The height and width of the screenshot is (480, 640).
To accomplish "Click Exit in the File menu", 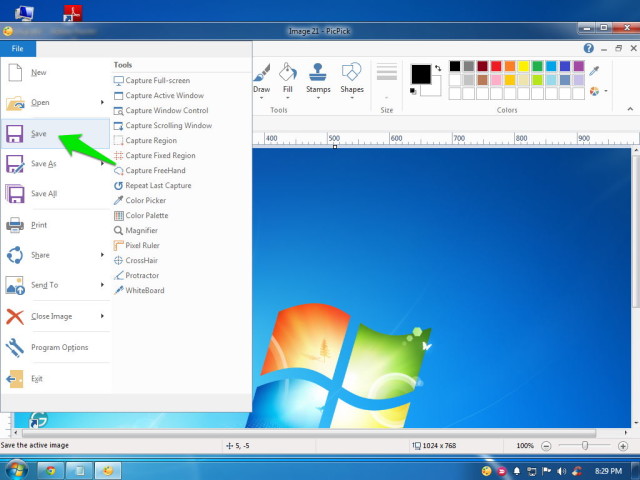I will (55, 379).
